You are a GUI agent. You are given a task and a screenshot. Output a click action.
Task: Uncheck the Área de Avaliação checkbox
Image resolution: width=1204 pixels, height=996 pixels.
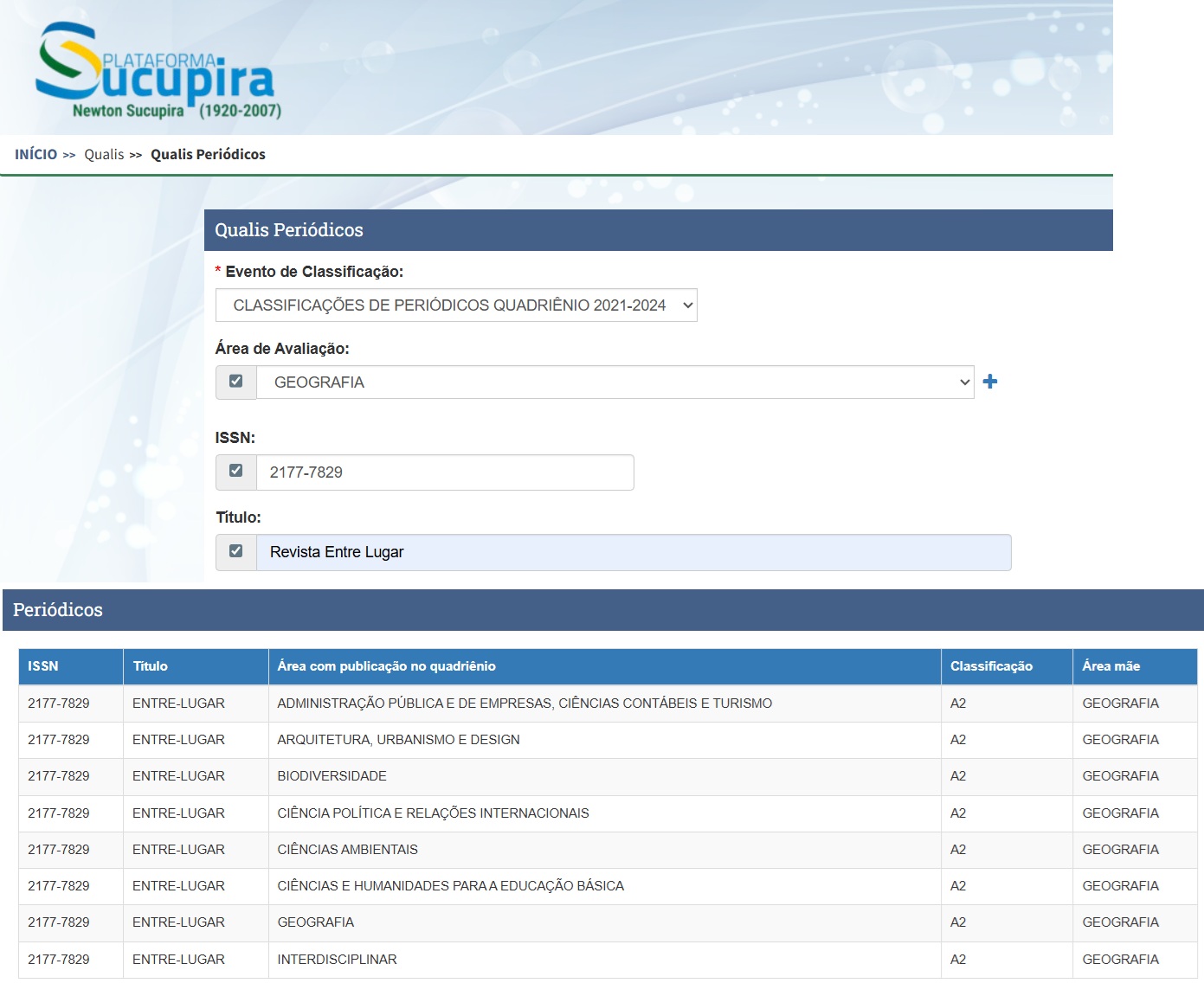coord(235,382)
